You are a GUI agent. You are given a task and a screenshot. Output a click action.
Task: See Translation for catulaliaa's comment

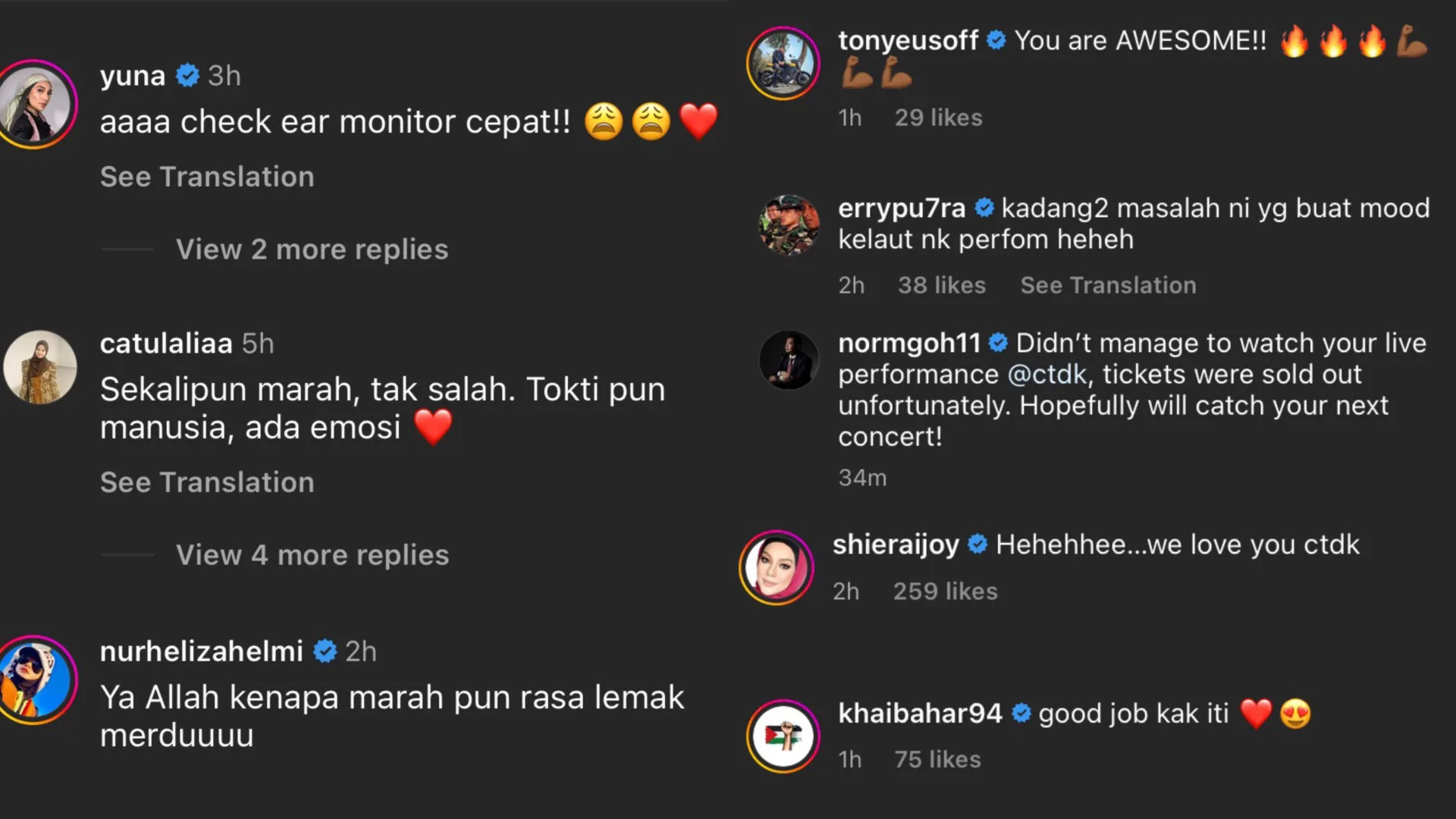point(207,482)
